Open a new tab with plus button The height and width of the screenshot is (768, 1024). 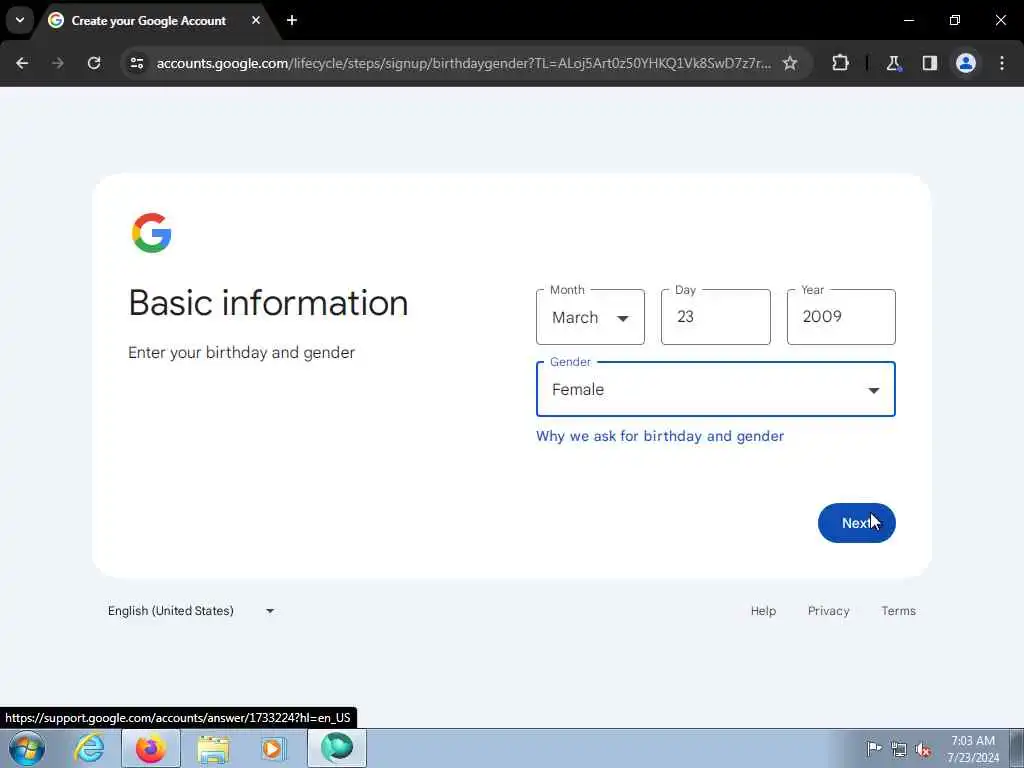coord(292,20)
